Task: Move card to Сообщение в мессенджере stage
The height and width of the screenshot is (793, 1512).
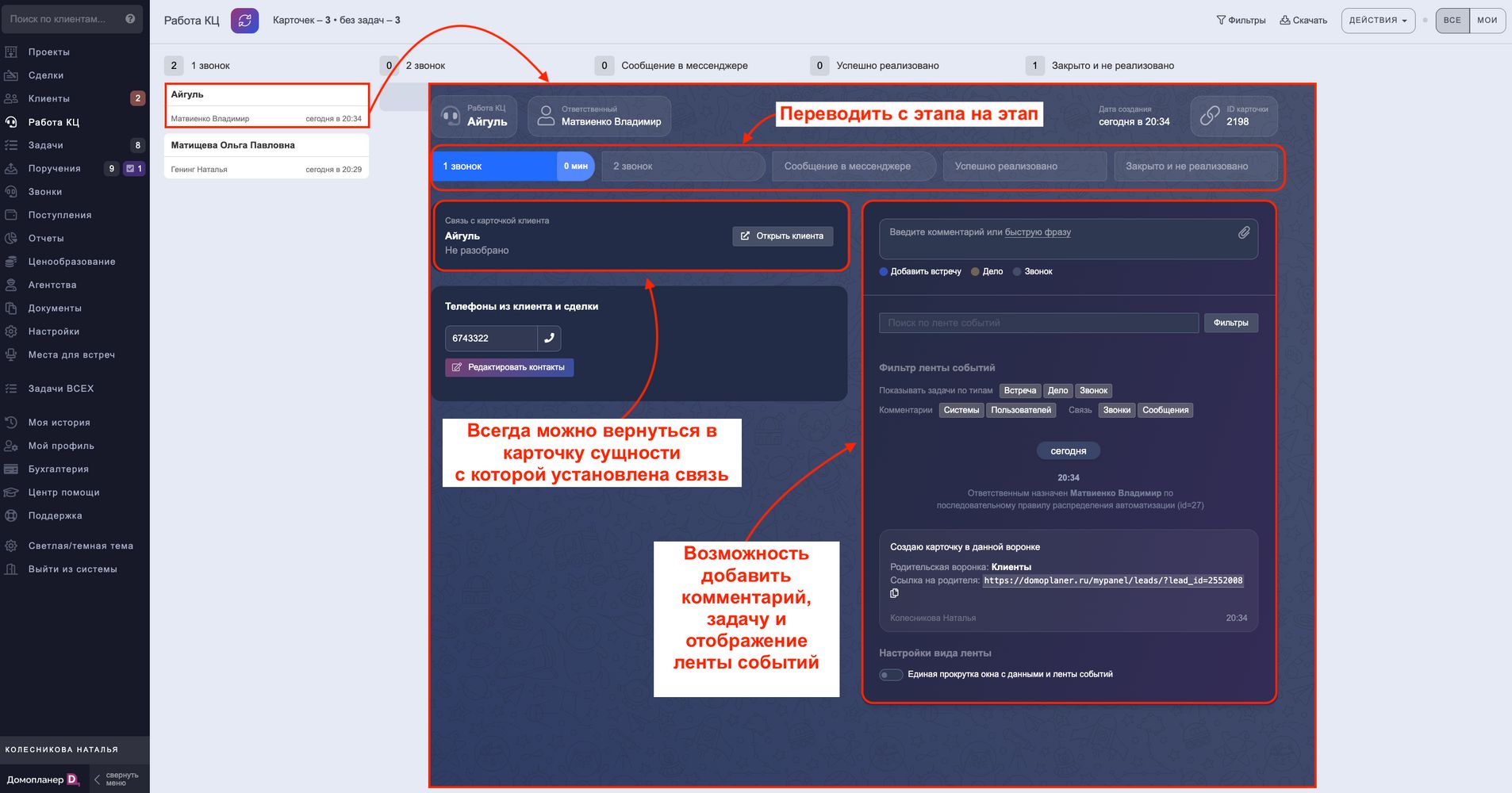Action: click(x=854, y=167)
